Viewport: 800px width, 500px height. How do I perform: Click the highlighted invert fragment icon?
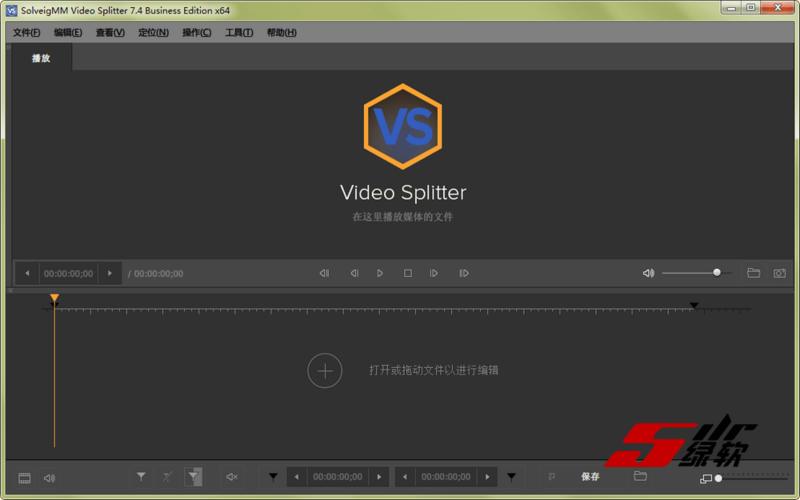tap(193, 477)
